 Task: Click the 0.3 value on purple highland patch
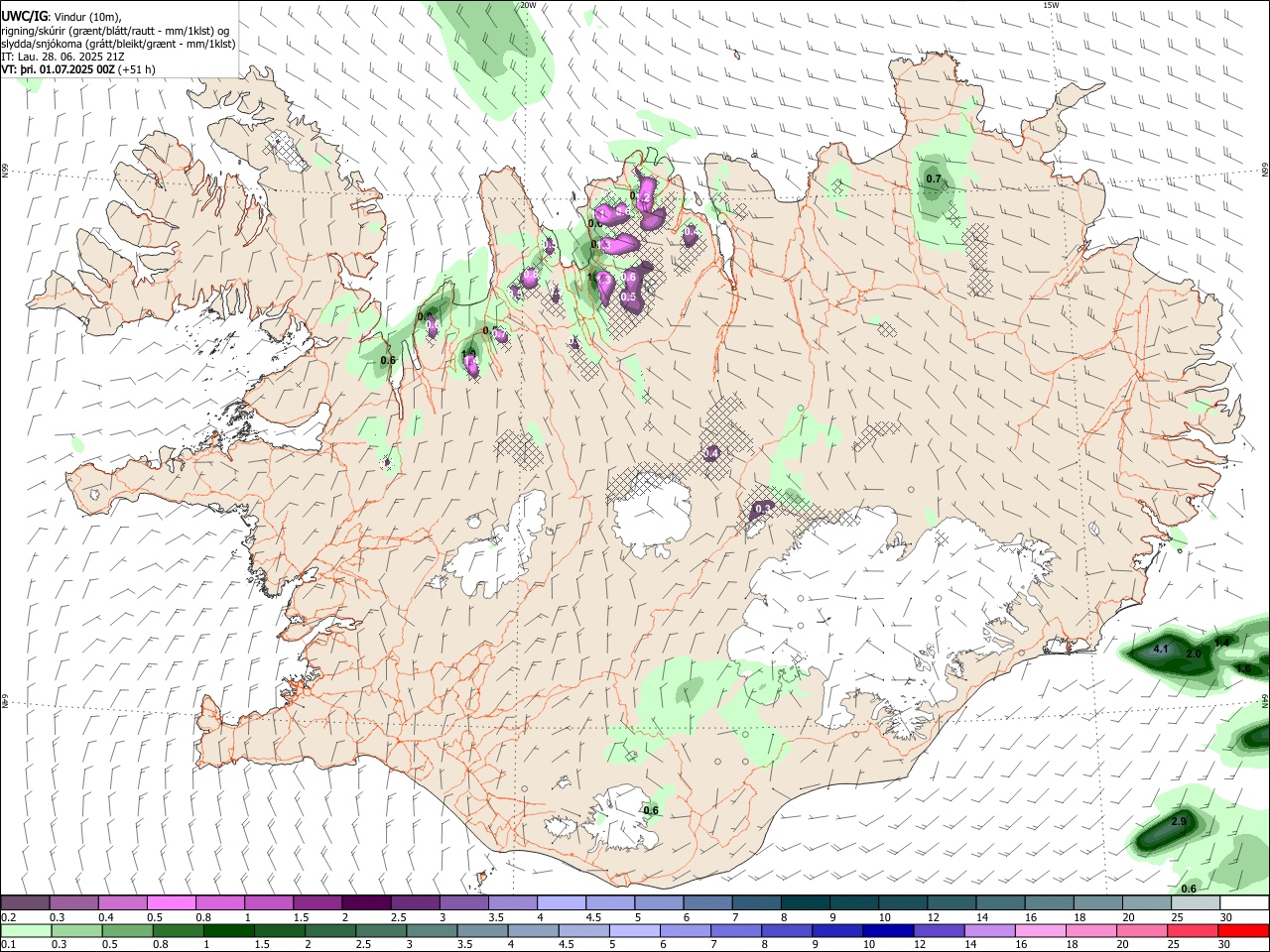point(763,509)
